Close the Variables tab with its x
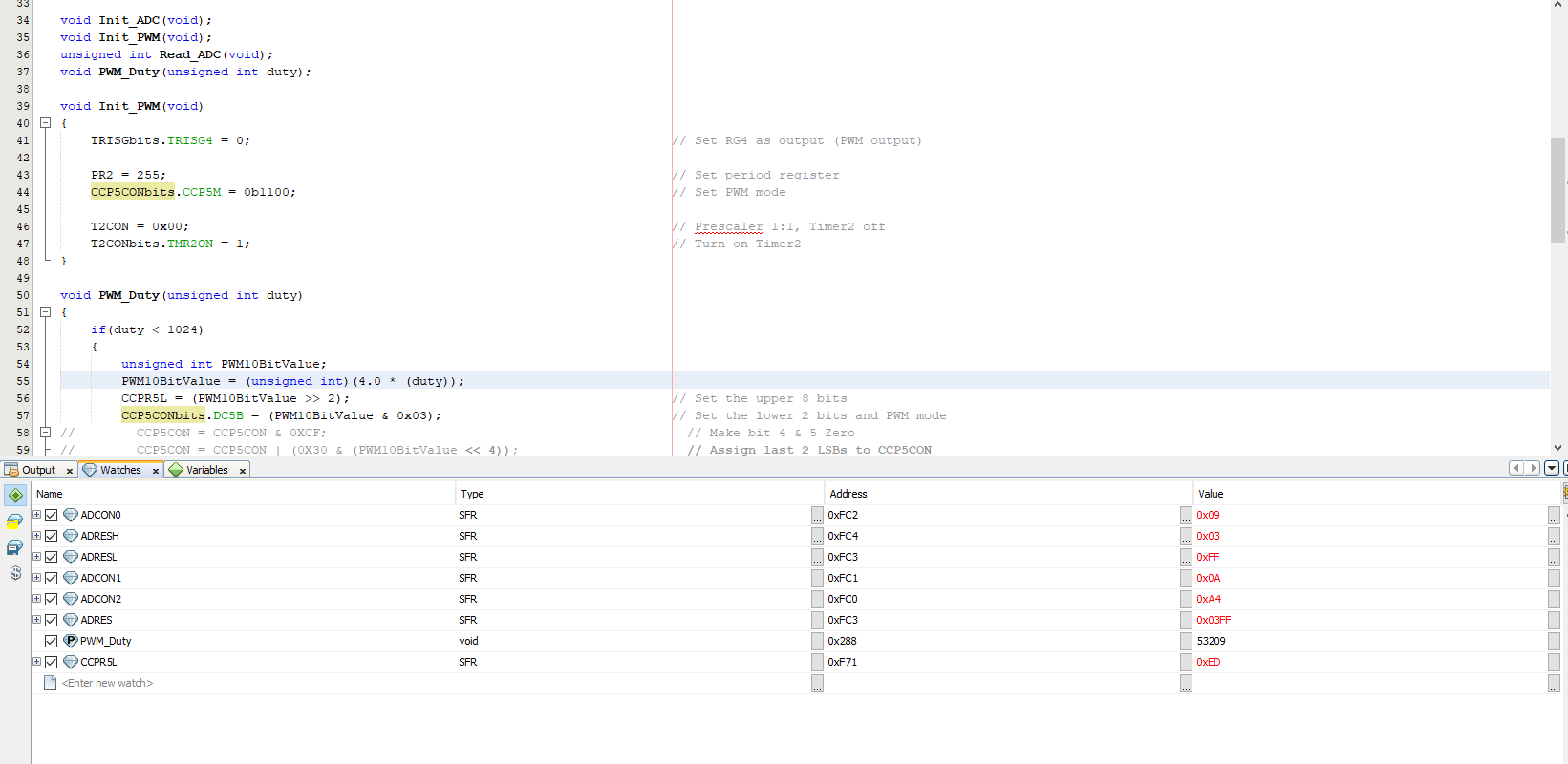Viewport: 1568px width, 764px height. [x=243, y=471]
